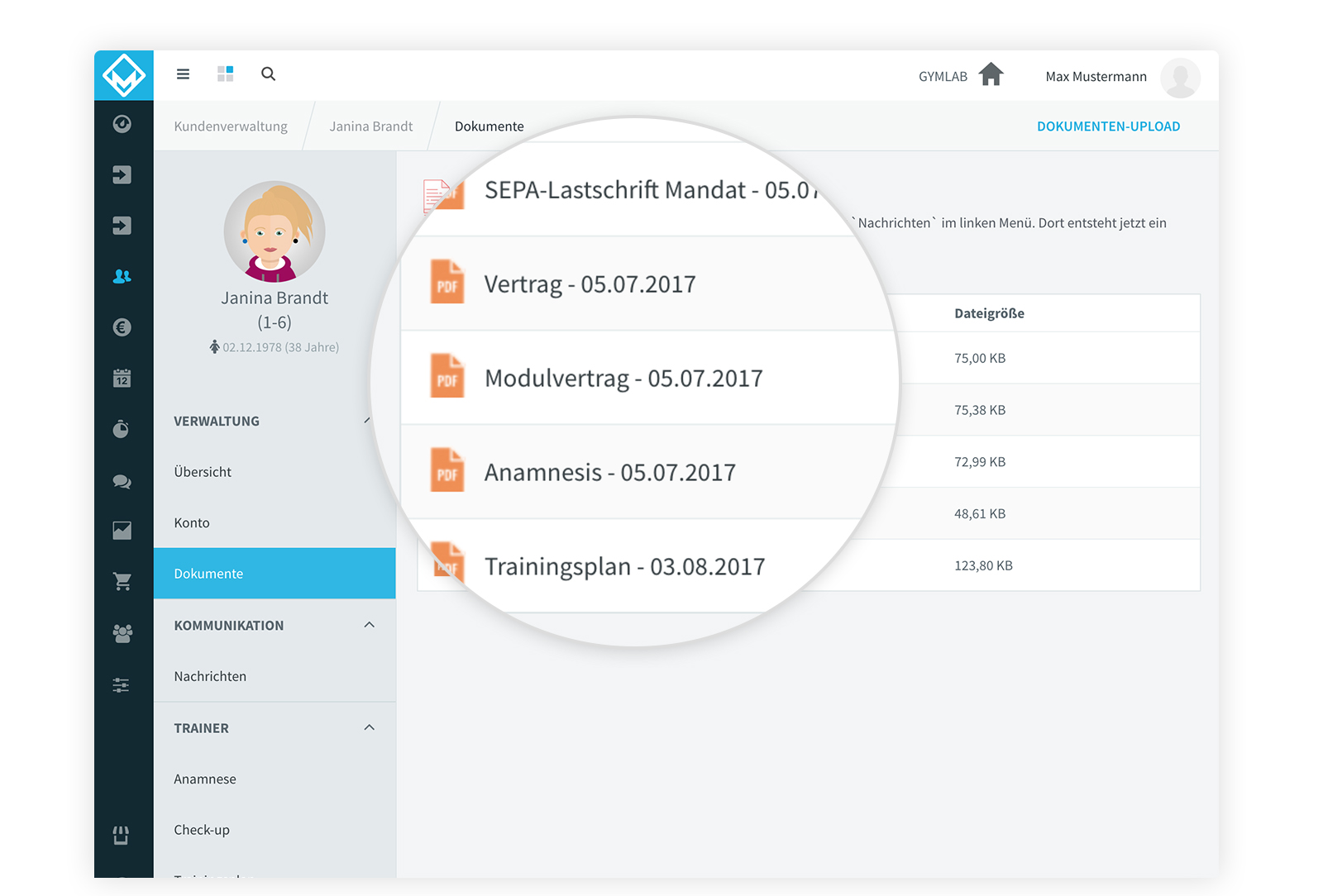The width and height of the screenshot is (1323, 896).
Task: Open the calendar sidebar icon
Action: tap(122, 379)
